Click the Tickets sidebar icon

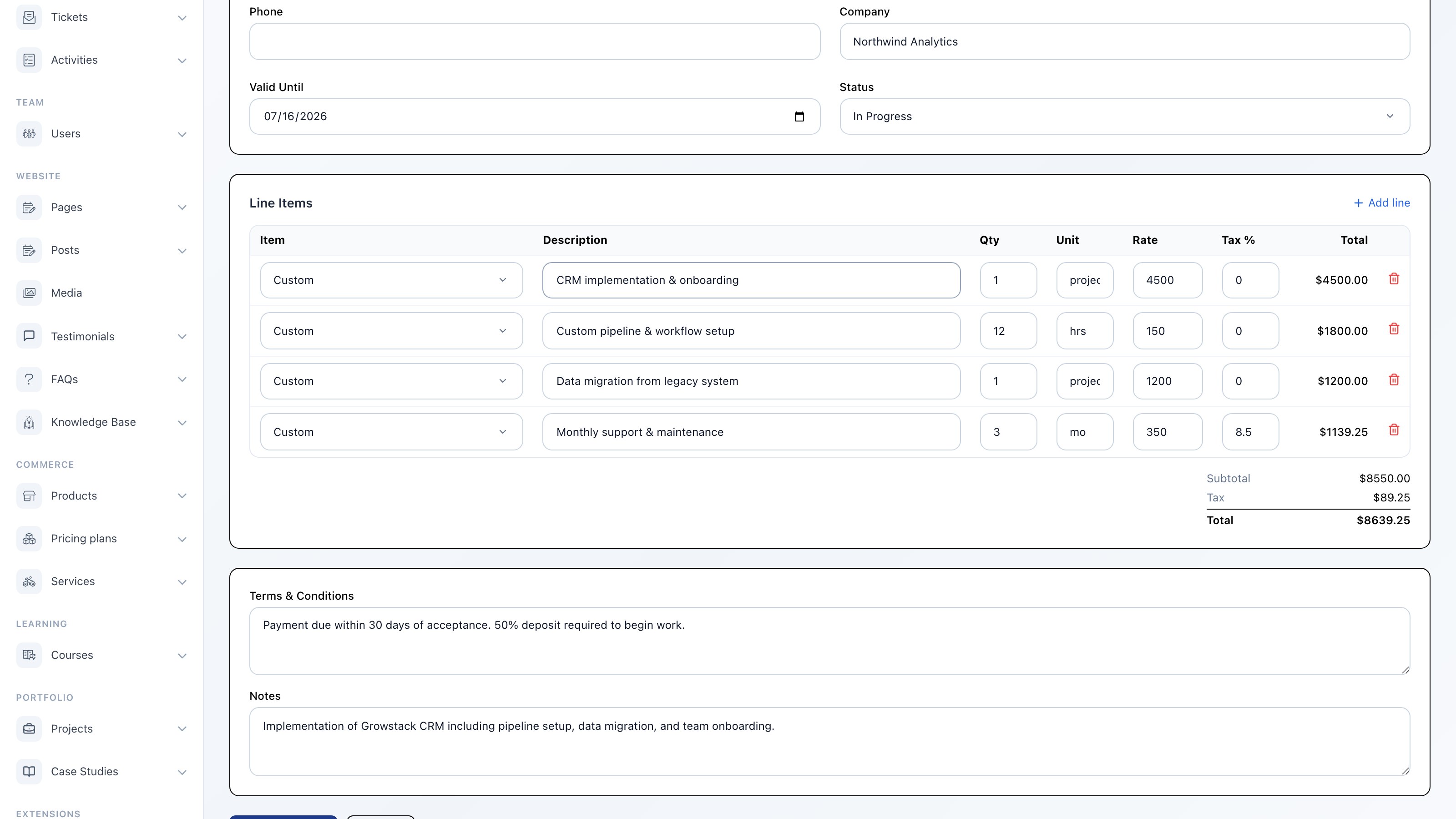click(x=29, y=17)
